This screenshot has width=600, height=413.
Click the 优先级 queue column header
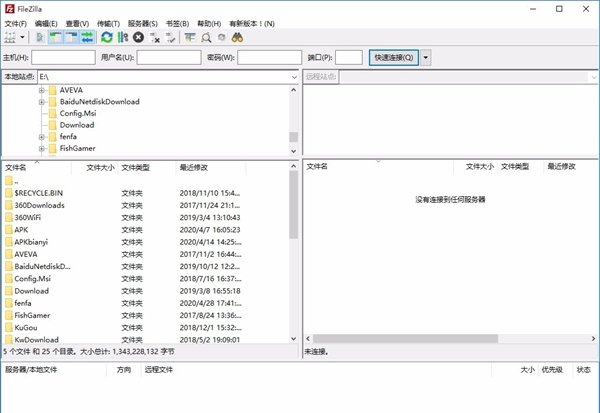tap(552, 370)
